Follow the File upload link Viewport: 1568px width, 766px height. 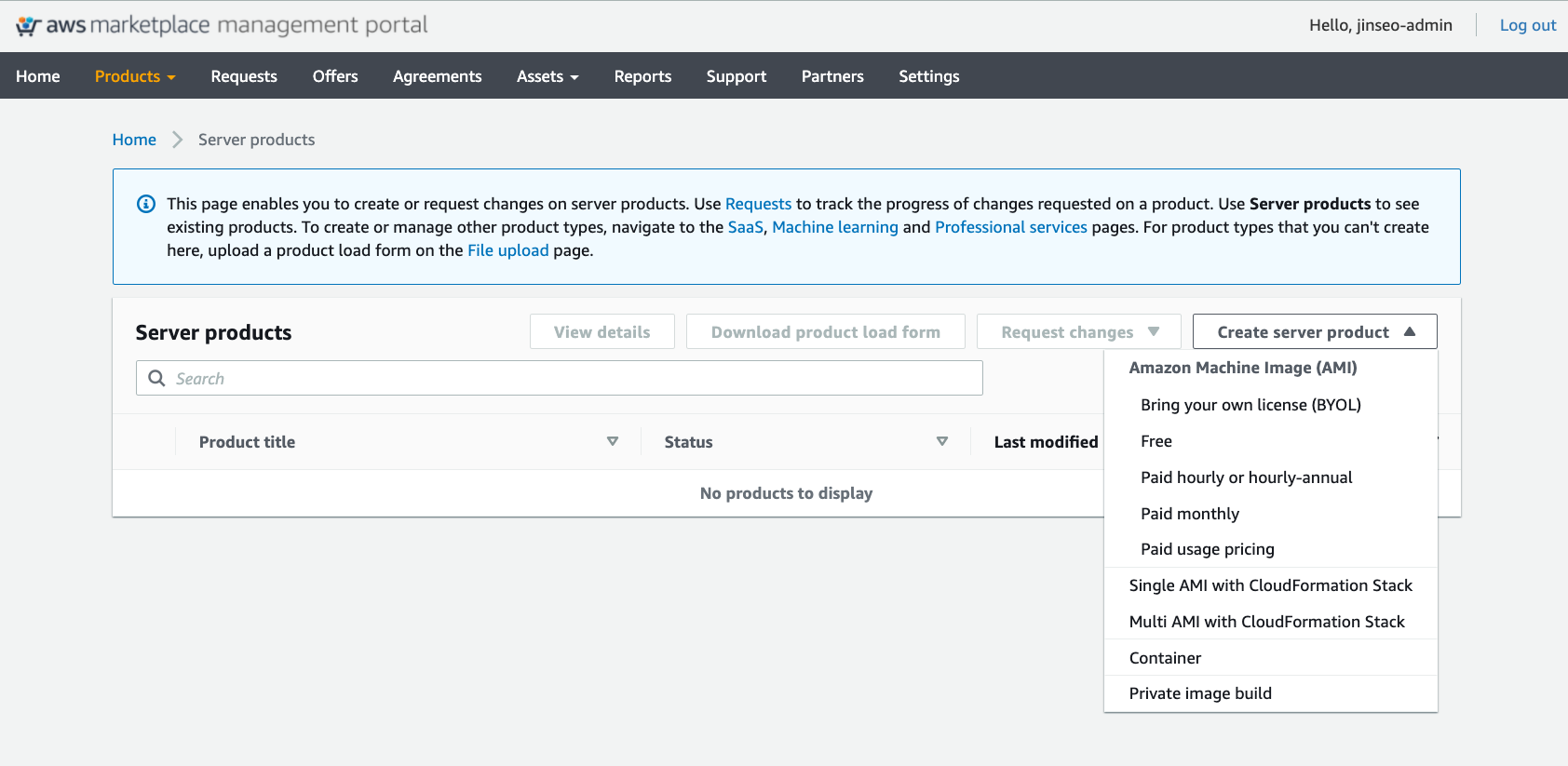coord(508,250)
